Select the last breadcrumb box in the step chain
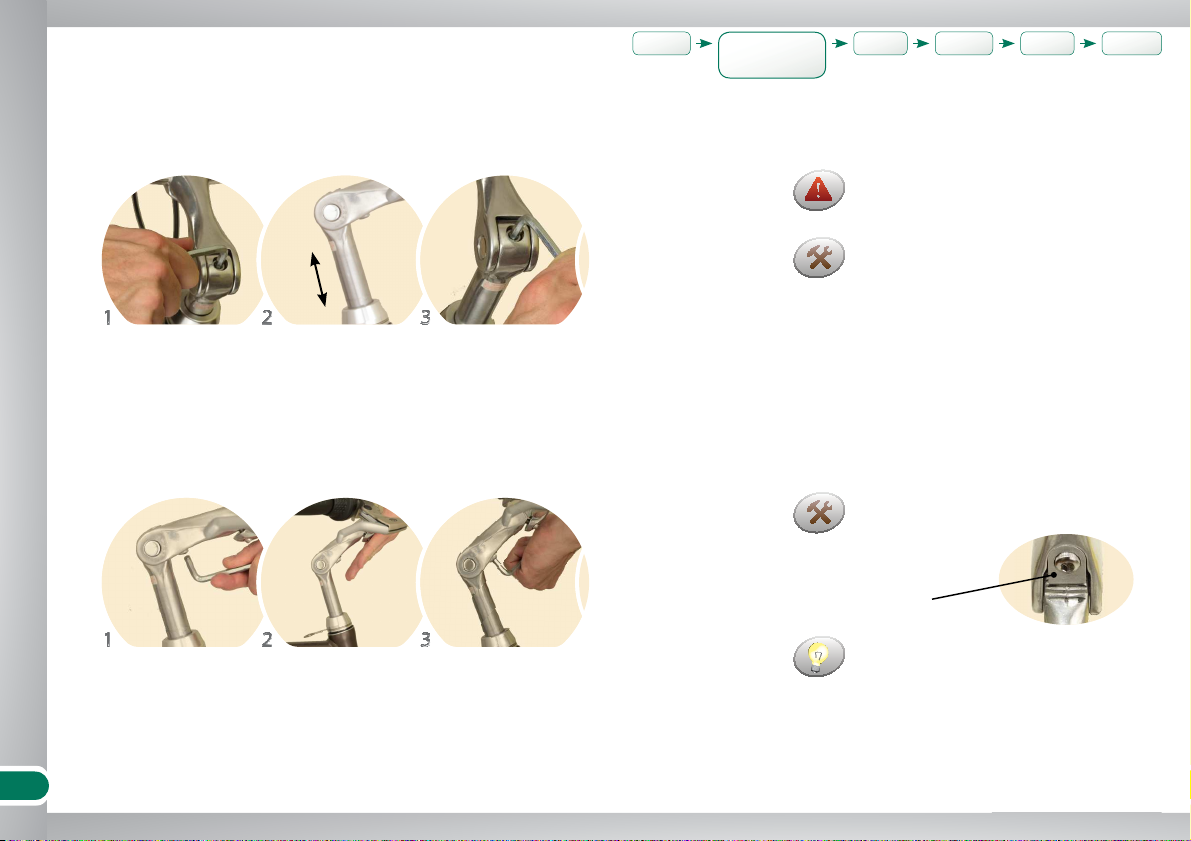The width and height of the screenshot is (1191, 841). [x=1132, y=43]
